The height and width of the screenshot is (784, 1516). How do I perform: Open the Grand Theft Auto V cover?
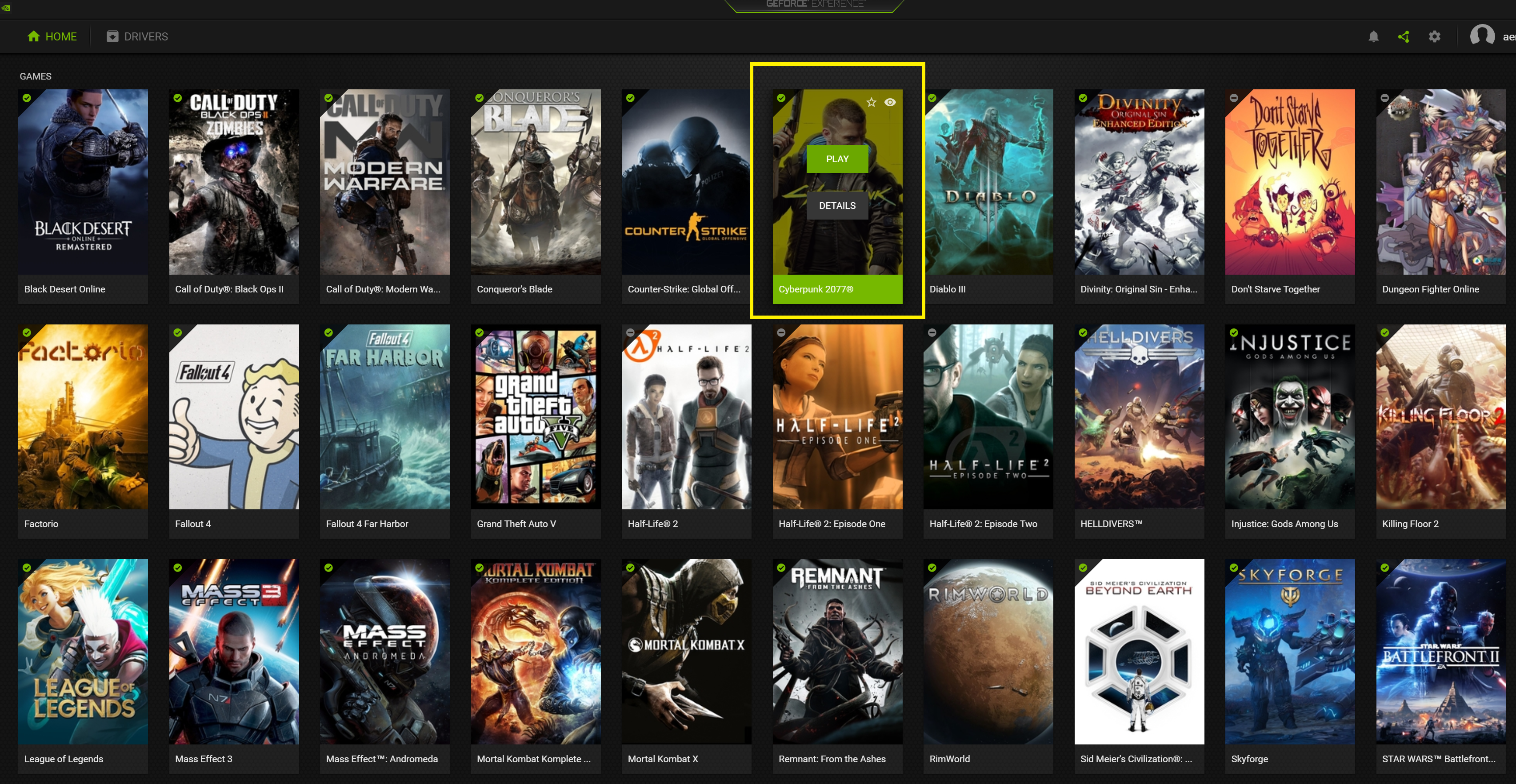pyautogui.click(x=536, y=417)
